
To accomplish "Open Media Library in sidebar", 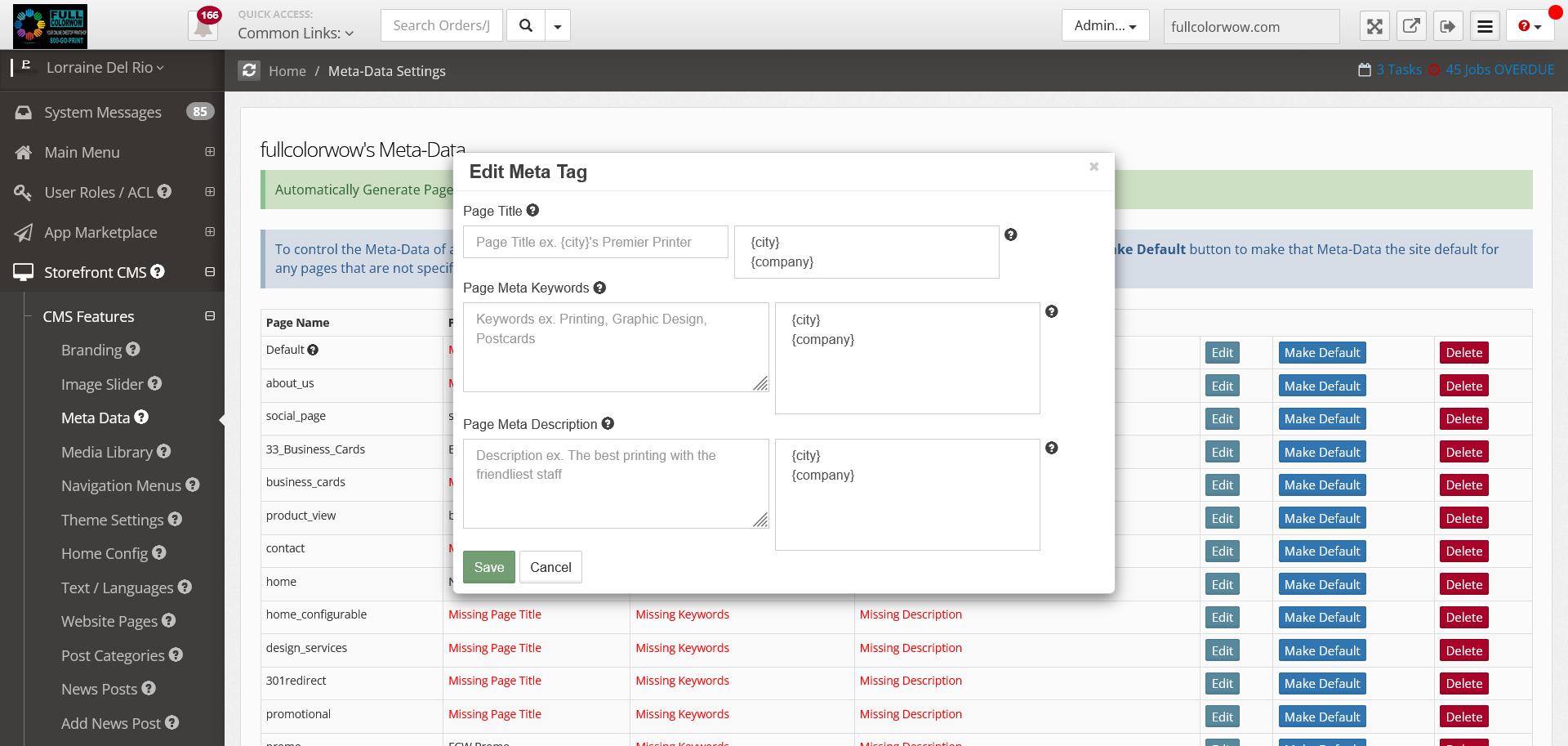I will click(107, 452).
